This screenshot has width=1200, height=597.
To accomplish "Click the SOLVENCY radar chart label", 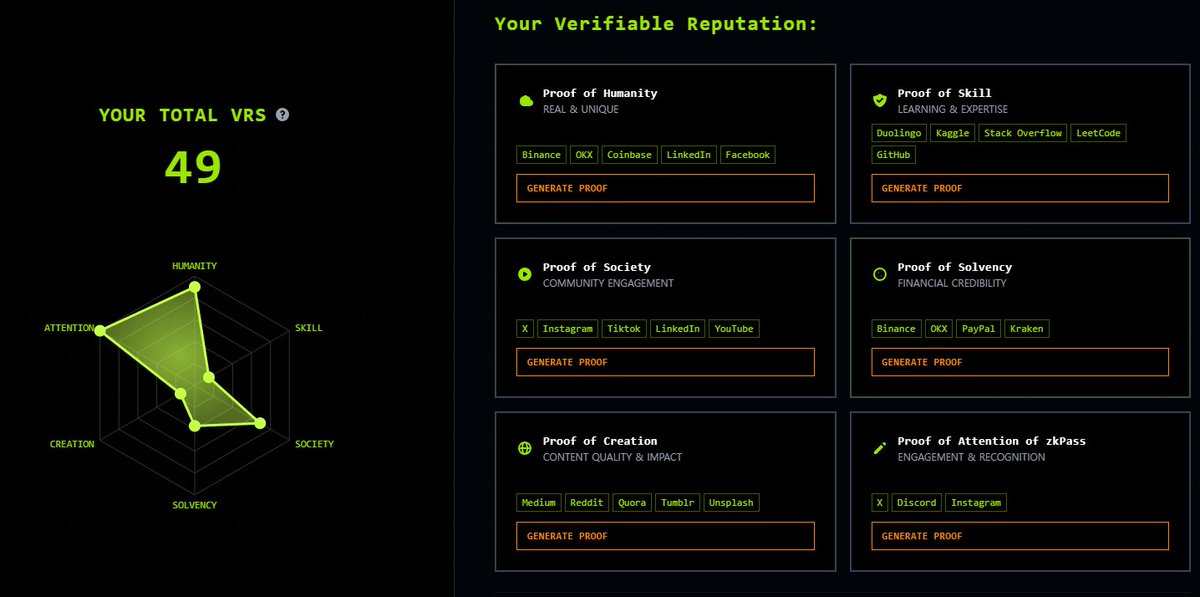I will 194,505.
